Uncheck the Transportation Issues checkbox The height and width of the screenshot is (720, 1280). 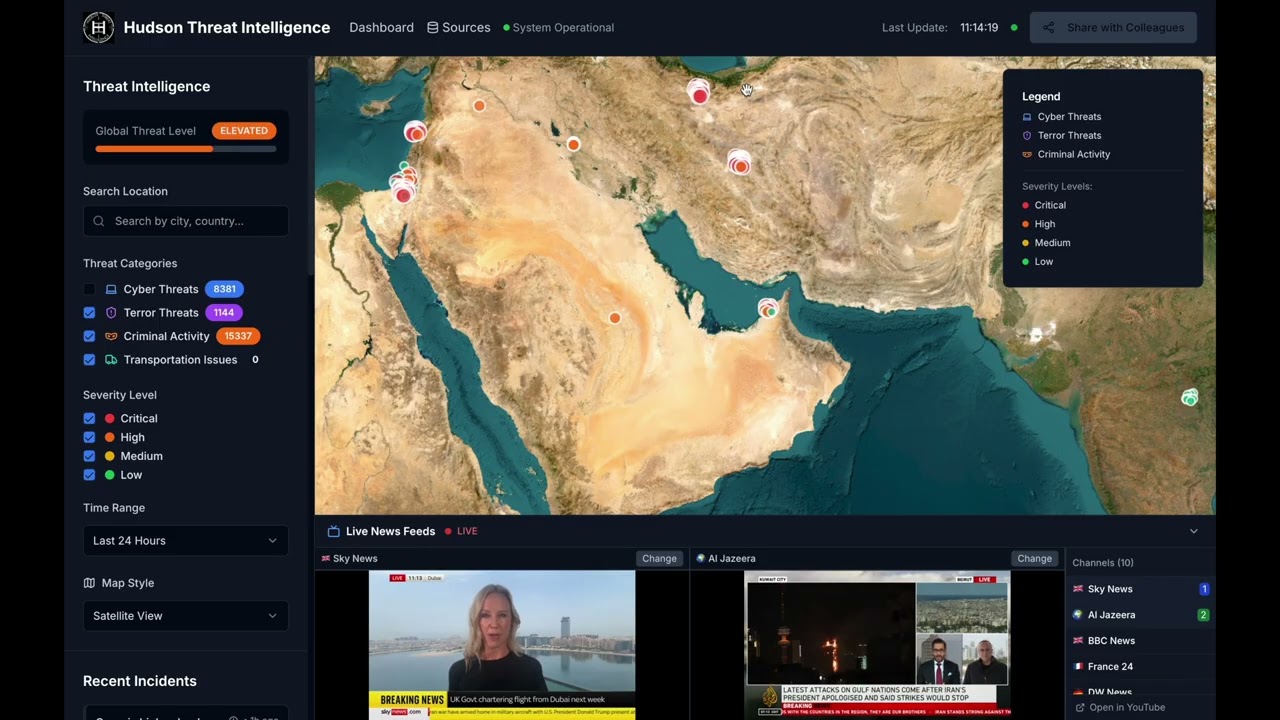[x=89, y=359]
